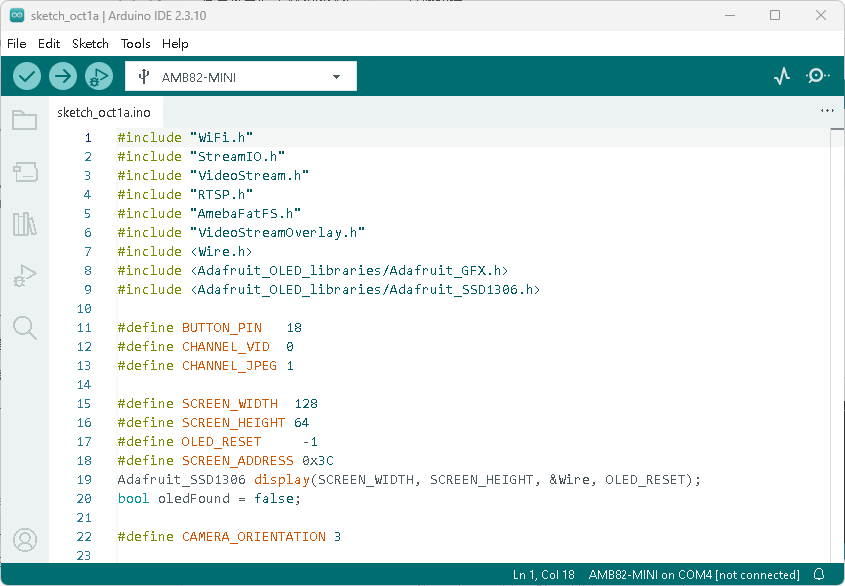Open the Help menu
Screen dimensions: 845x586
point(175,44)
